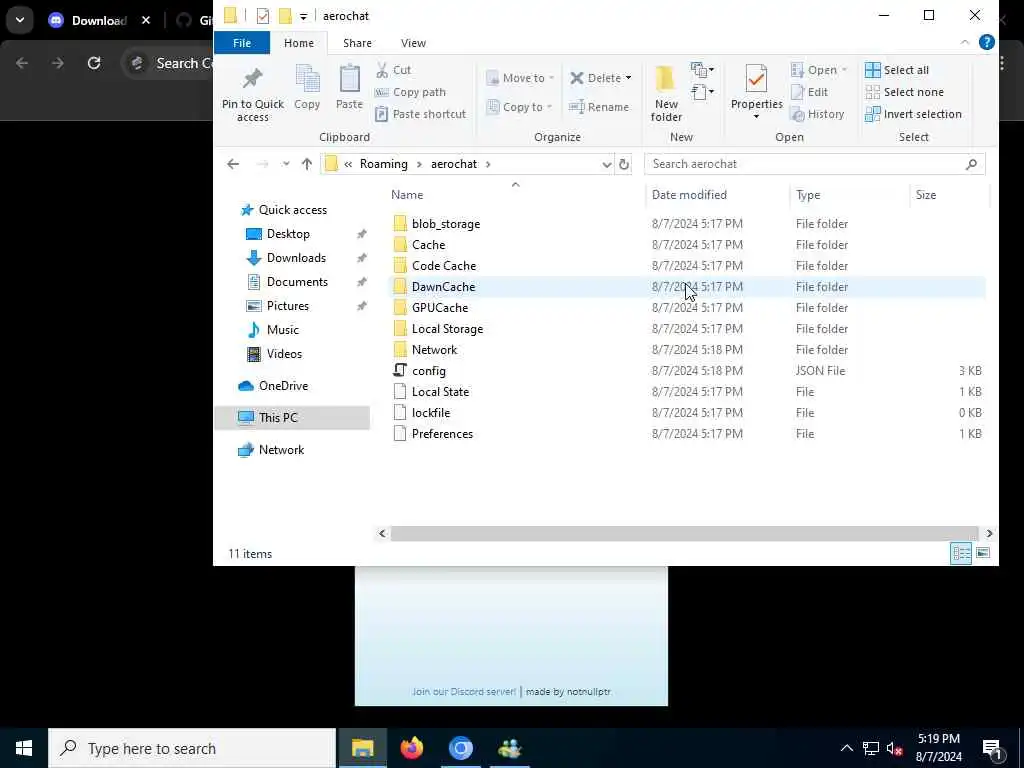Open Network in navigation pane
The height and width of the screenshot is (768, 1024).
281,450
